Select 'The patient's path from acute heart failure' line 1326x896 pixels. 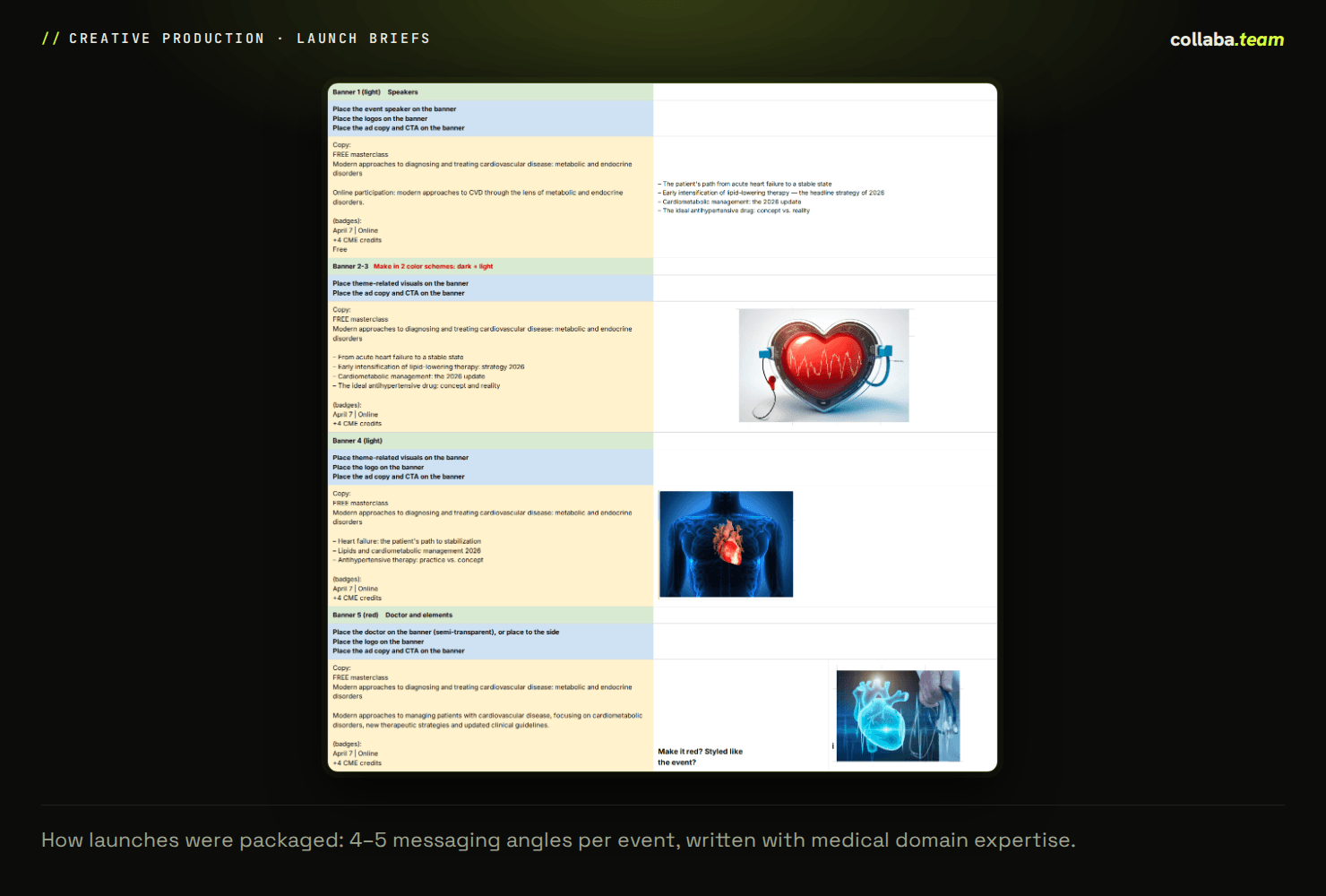745,184
